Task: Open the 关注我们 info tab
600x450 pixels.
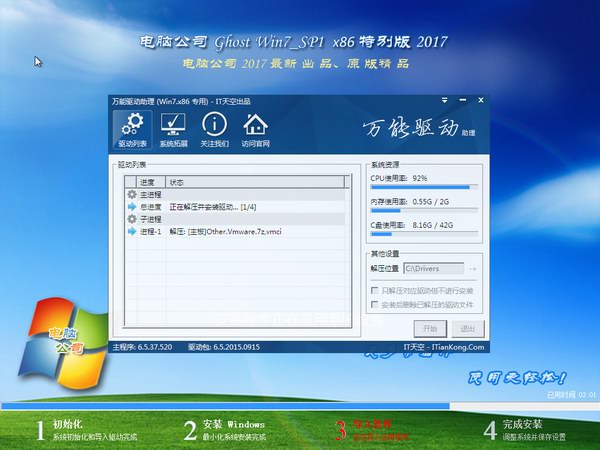Action: 214,130
